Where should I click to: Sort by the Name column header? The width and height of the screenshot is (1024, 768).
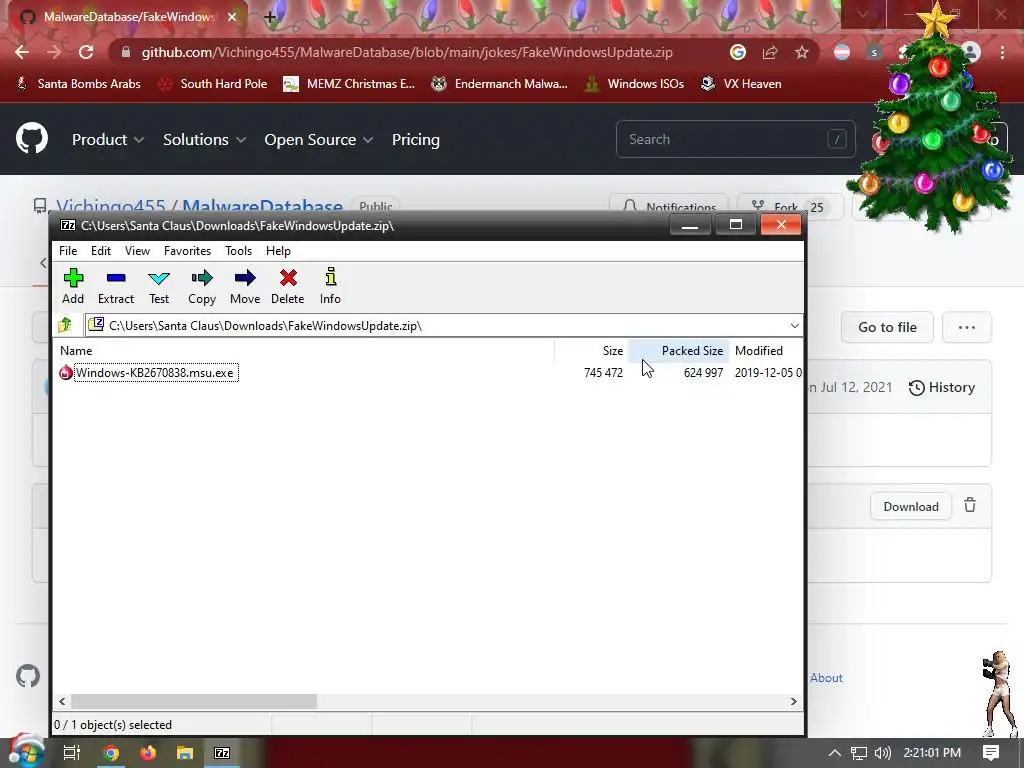point(76,351)
